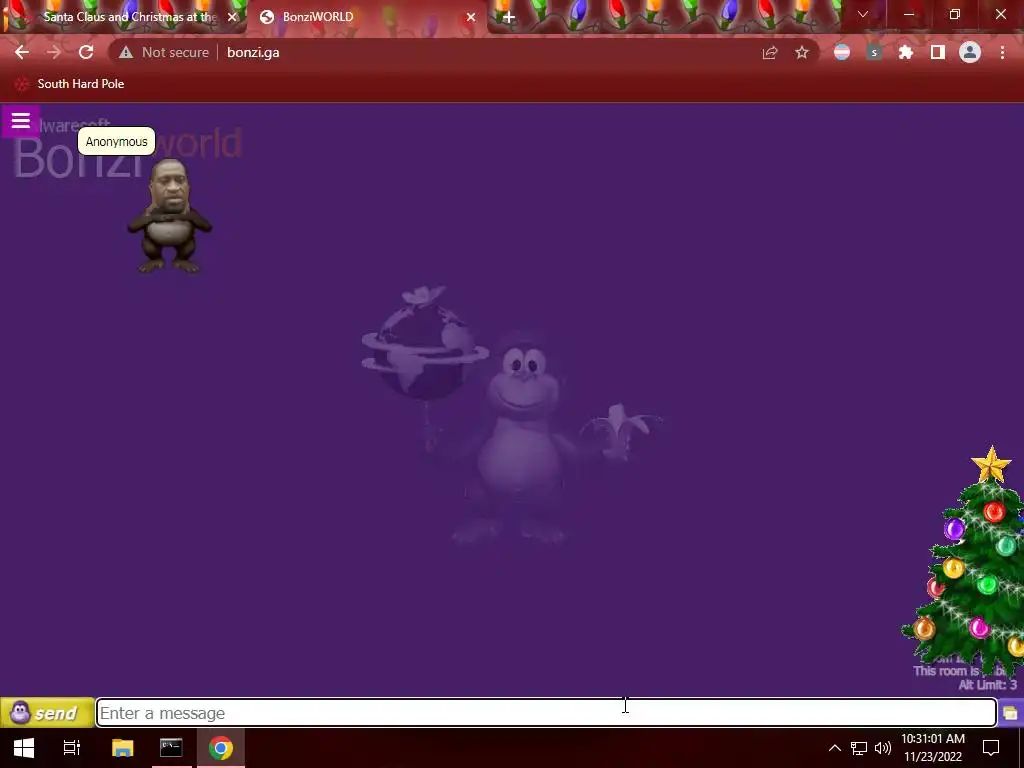Screen dimensions: 1024x768
Task: Toggle the browser side panel
Action: pyautogui.click(x=938, y=53)
